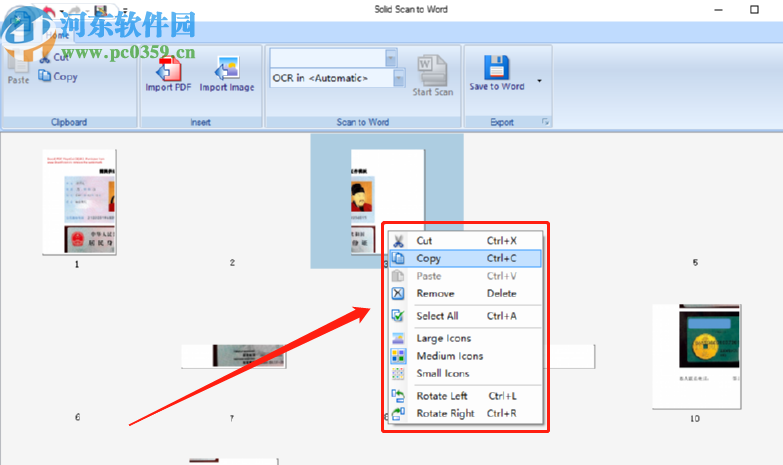Click the Remove icon in context menu
This screenshot has width=783, height=465.
point(398,293)
